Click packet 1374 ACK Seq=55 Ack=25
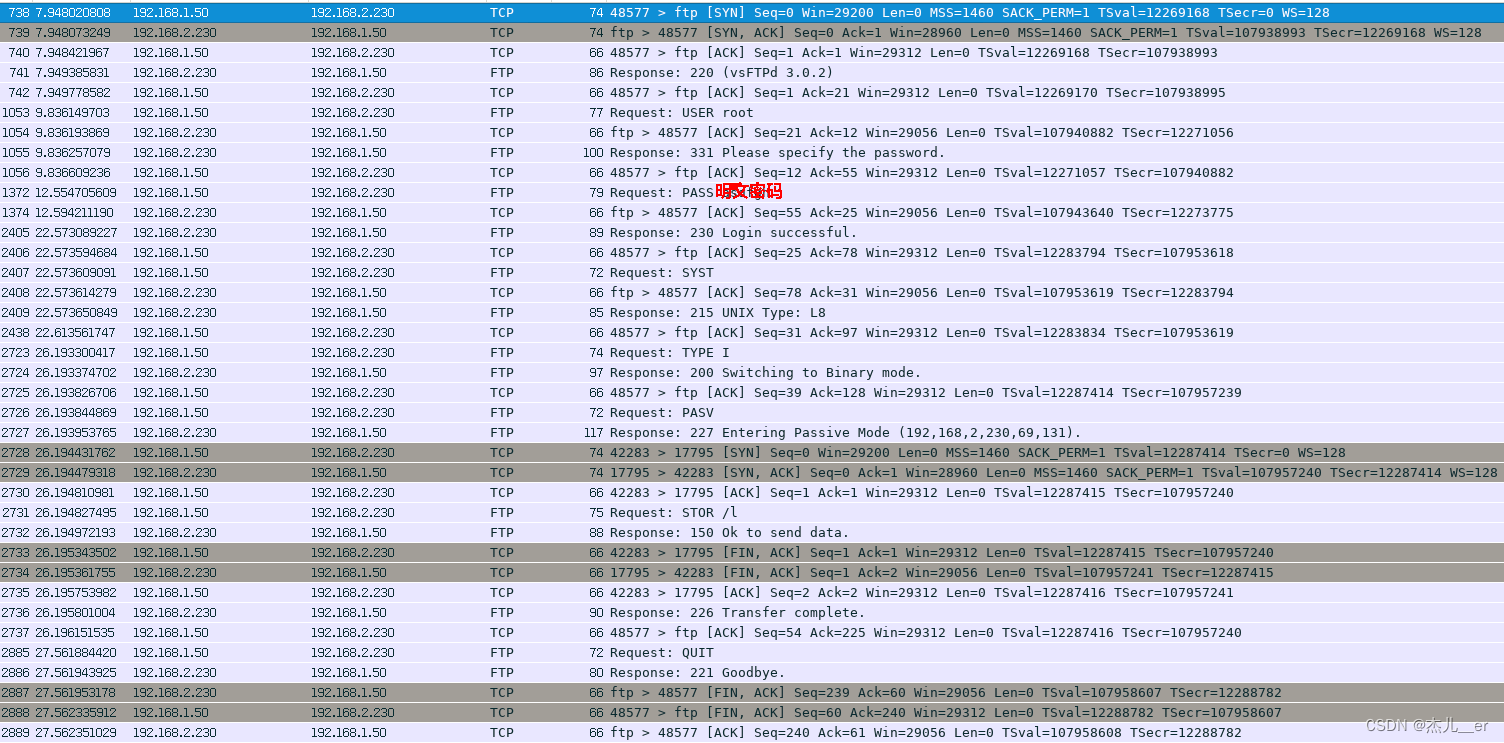1504x743 pixels. click(x=752, y=213)
